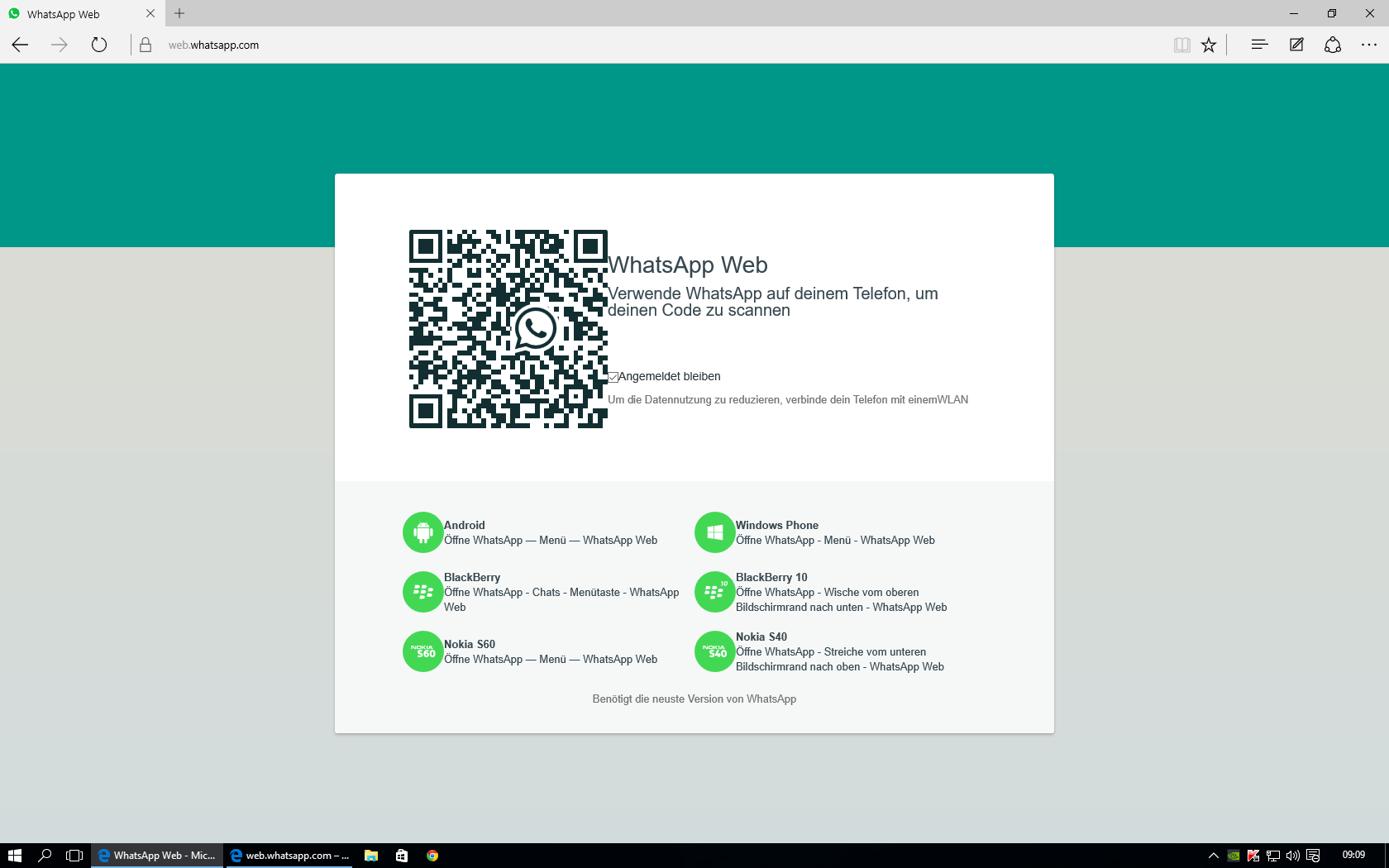Click the WhatsApp Web heading text

[688, 265]
